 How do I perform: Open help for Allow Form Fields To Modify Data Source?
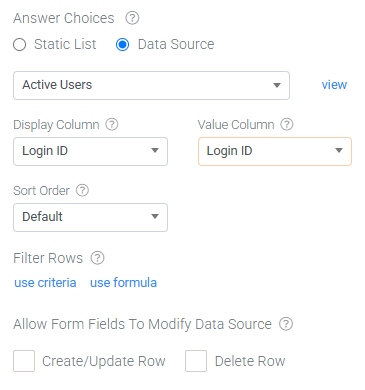[x=286, y=324]
